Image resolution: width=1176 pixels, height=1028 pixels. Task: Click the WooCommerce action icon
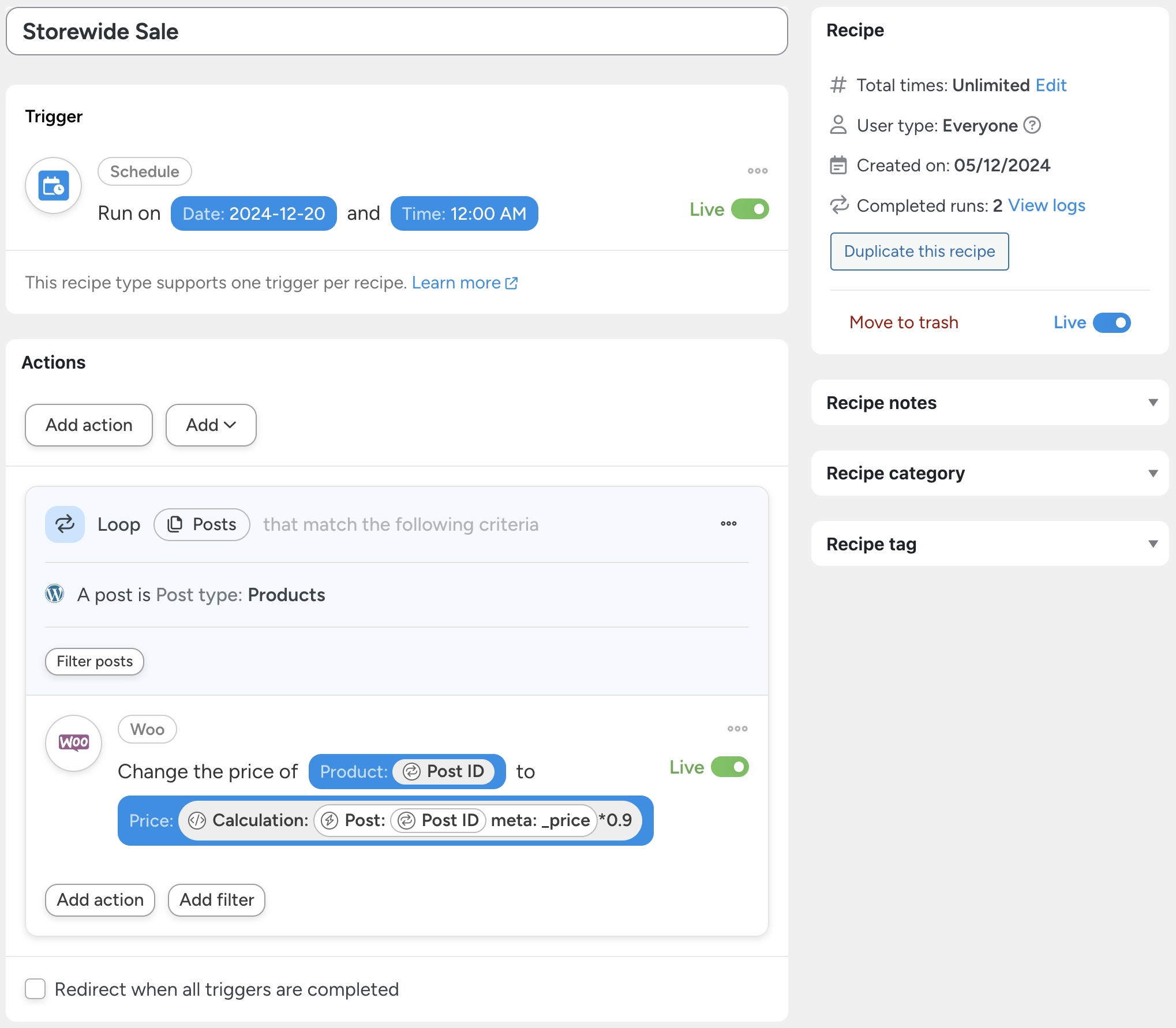click(x=74, y=742)
